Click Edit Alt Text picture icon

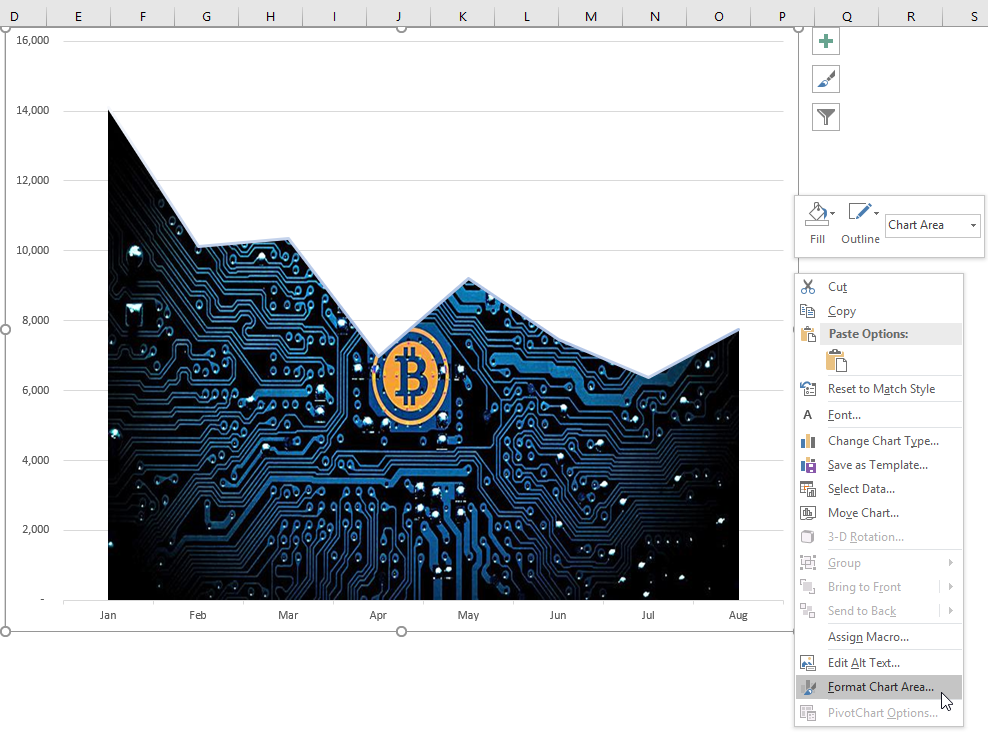coord(808,663)
